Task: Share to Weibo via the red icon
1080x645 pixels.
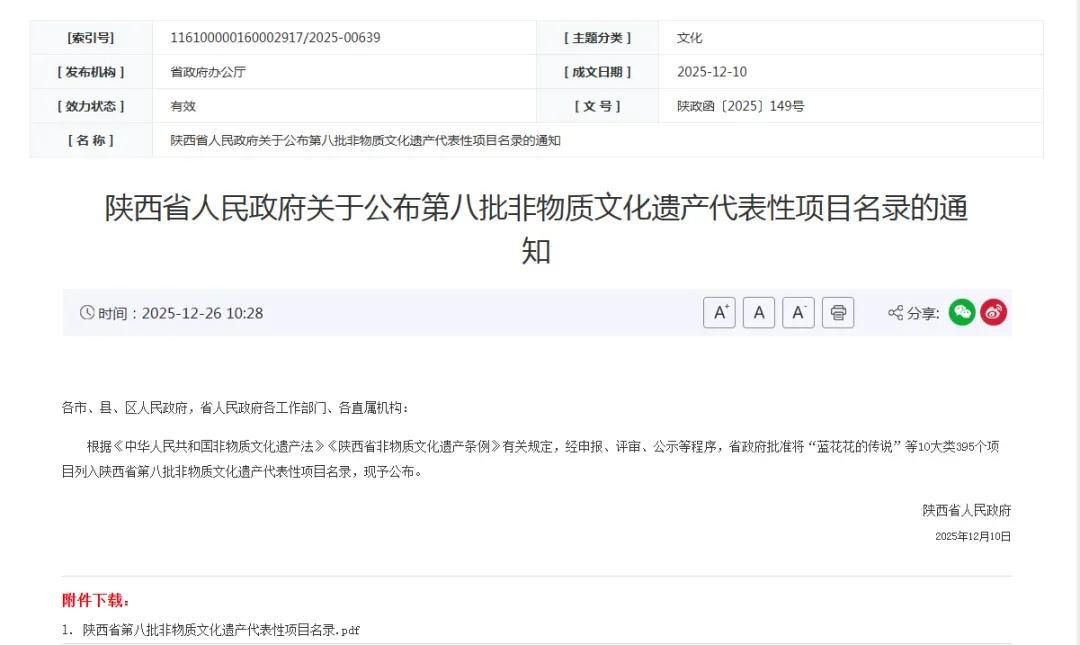Action: pos(993,312)
